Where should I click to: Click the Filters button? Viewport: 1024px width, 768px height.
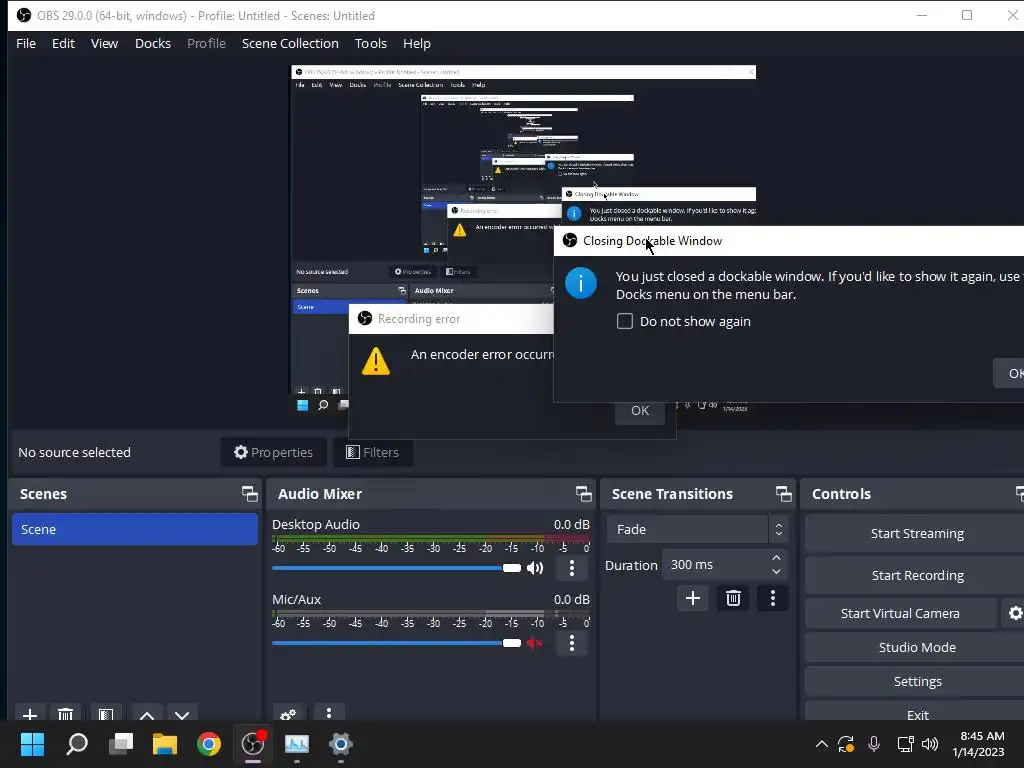[373, 452]
